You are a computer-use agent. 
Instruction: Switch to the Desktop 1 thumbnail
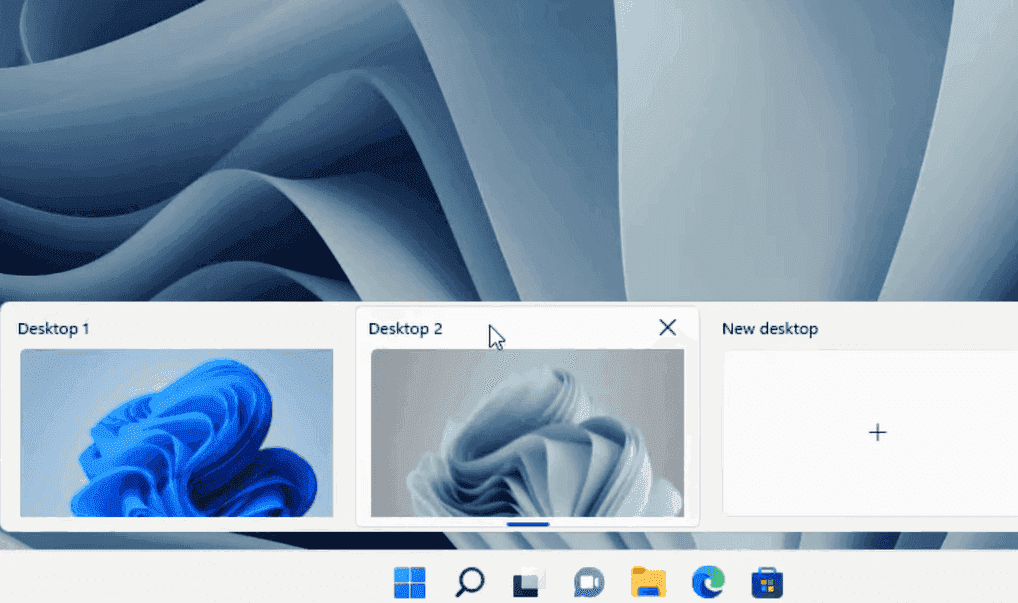click(x=177, y=433)
